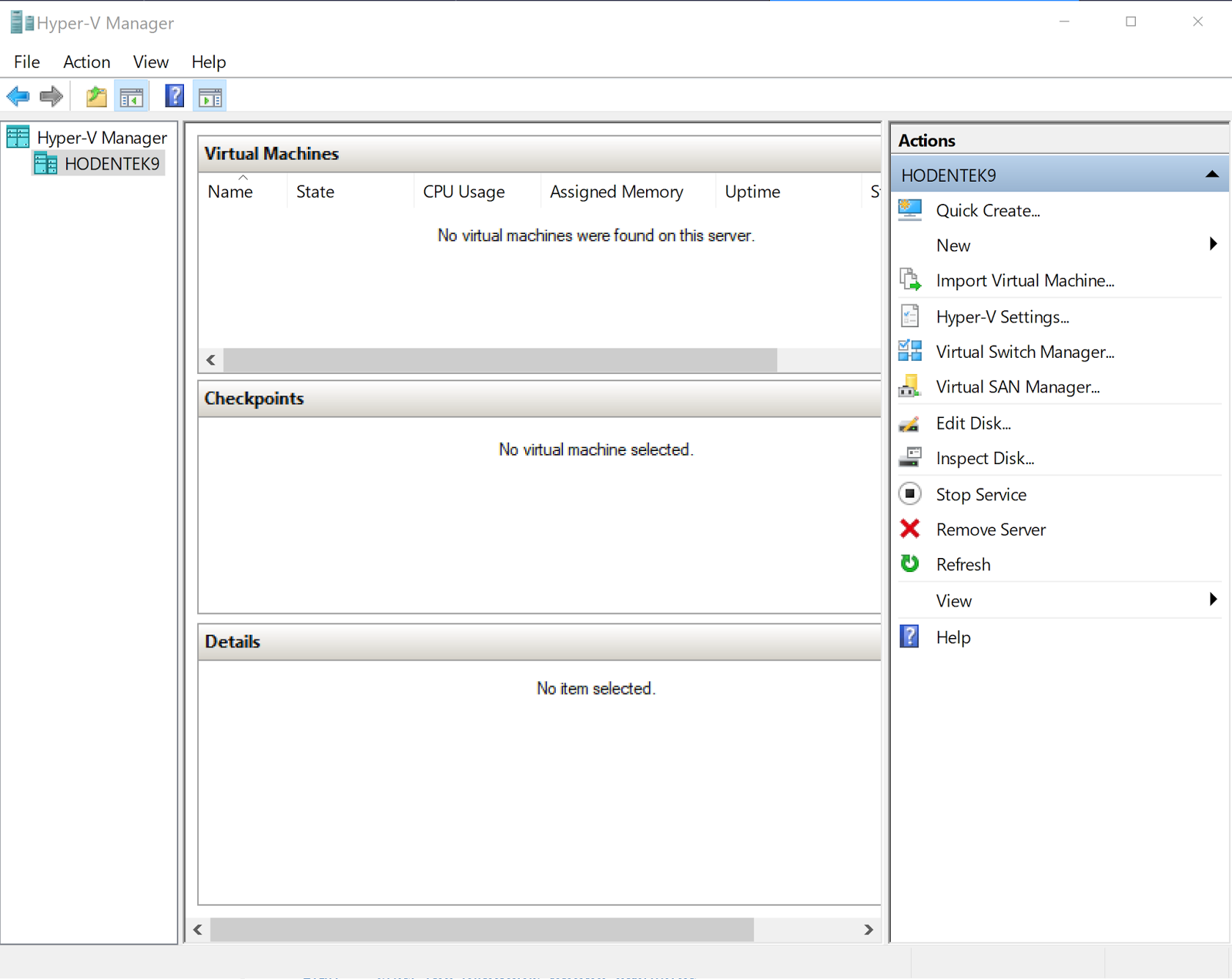Open the Action menu

[85, 62]
